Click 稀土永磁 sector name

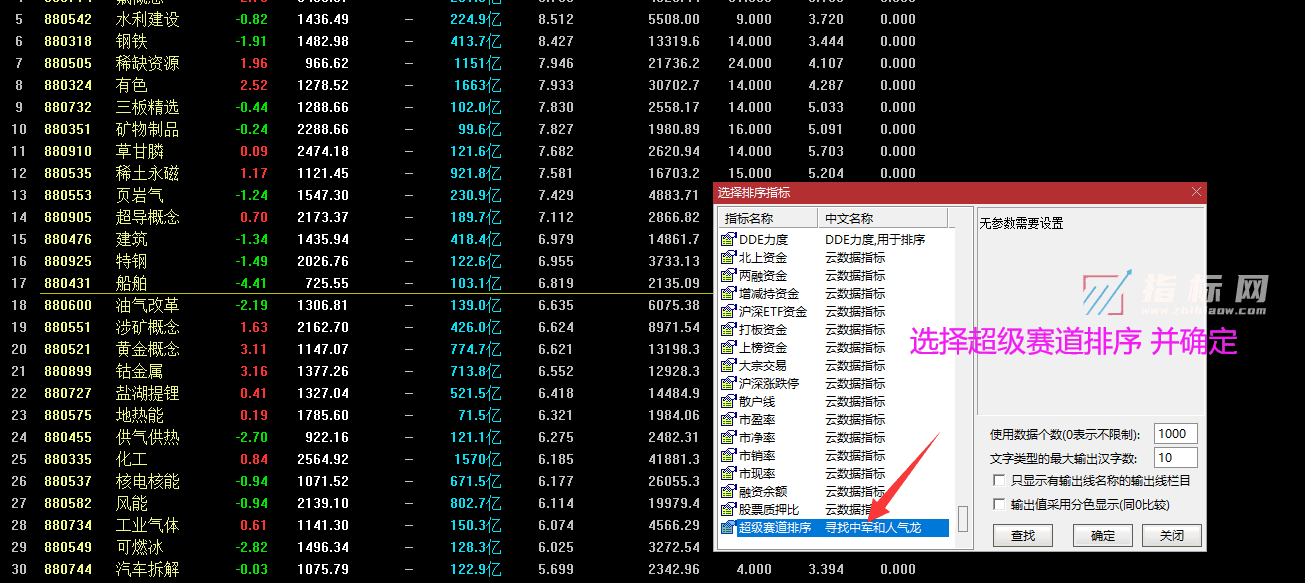148,173
